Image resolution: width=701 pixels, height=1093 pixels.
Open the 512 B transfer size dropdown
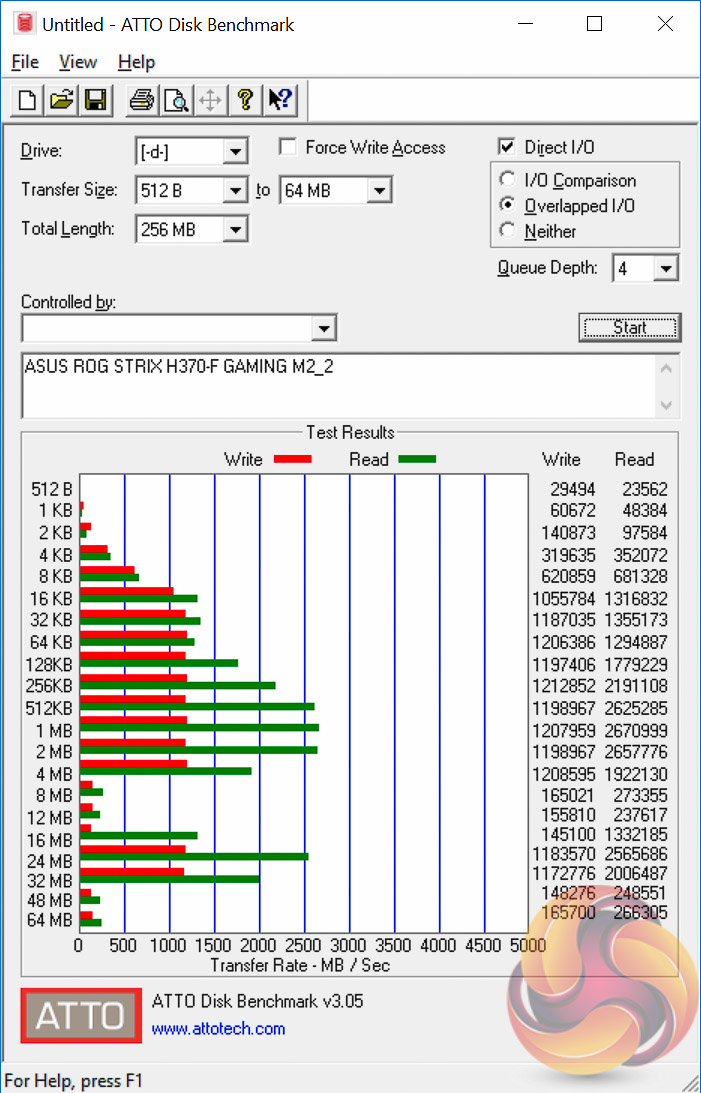pyautogui.click(x=235, y=190)
